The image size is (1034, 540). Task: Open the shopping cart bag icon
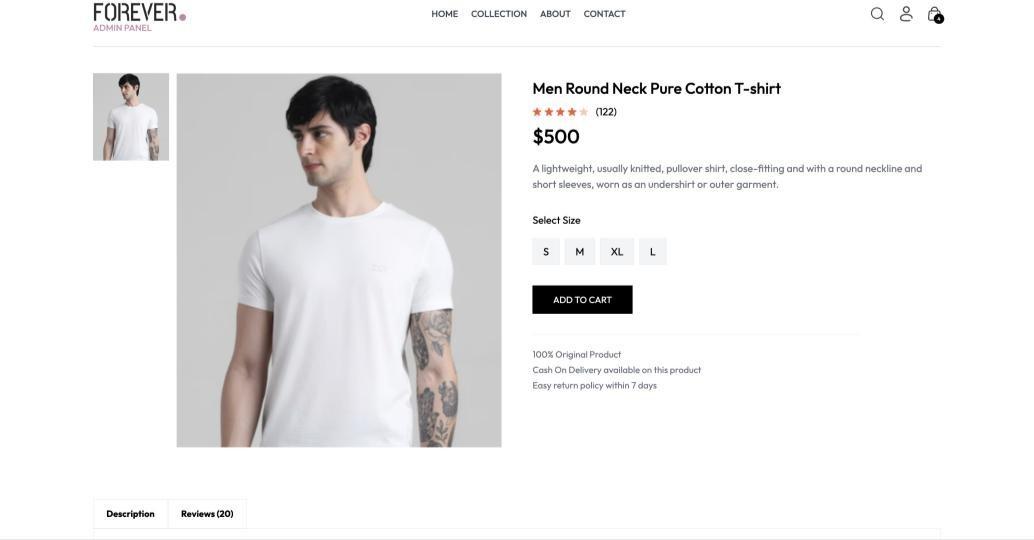point(934,14)
